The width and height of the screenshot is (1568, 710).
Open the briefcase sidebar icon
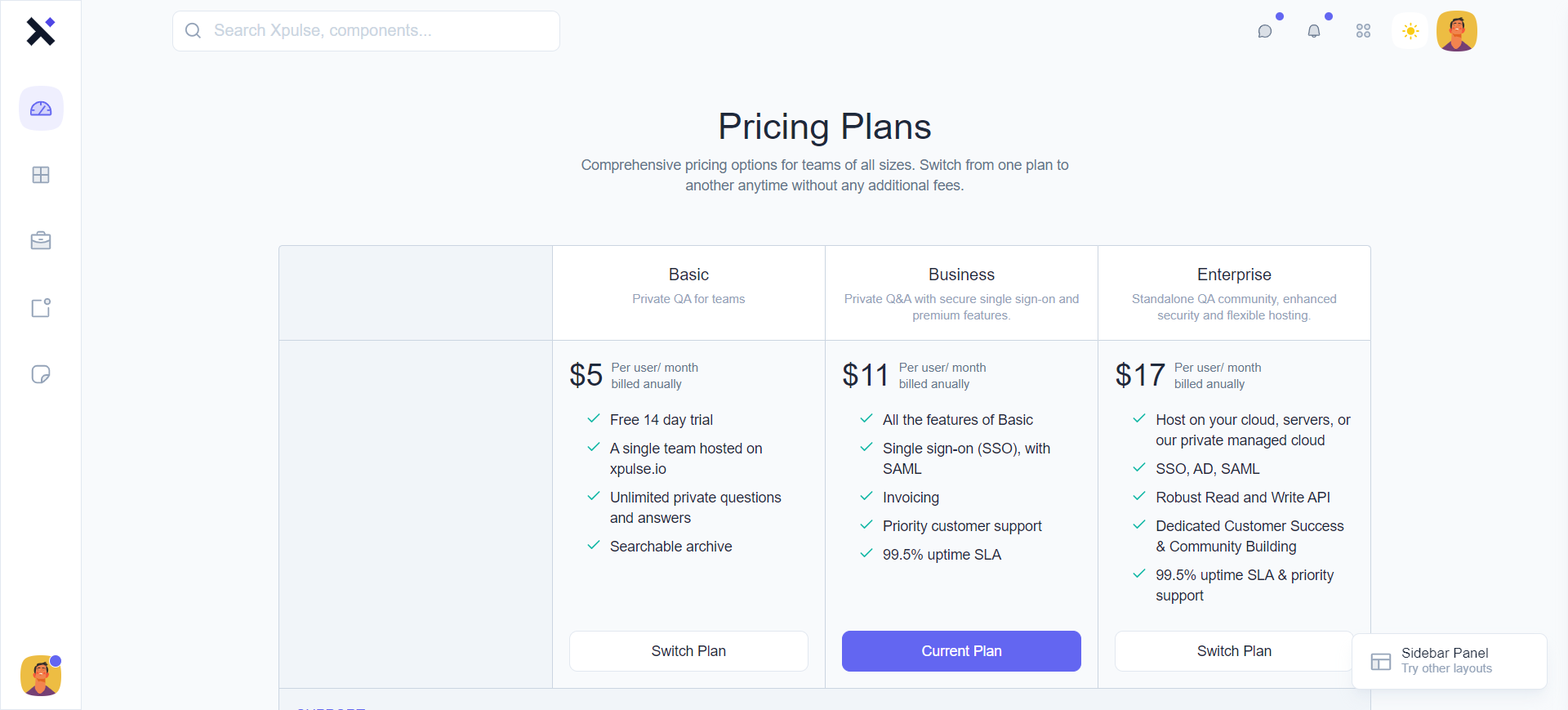point(41,241)
